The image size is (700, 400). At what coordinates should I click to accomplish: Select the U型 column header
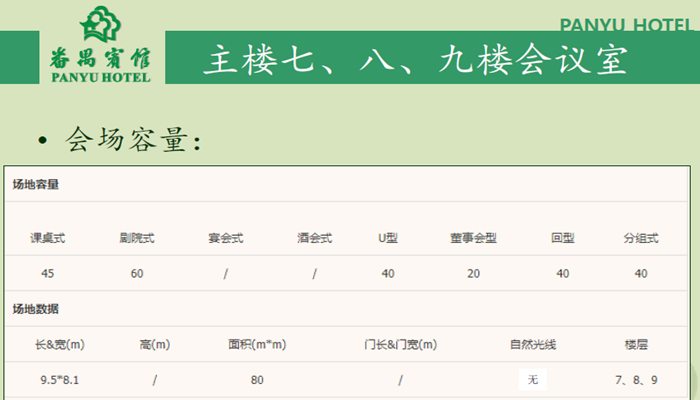[x=388, y=239]
